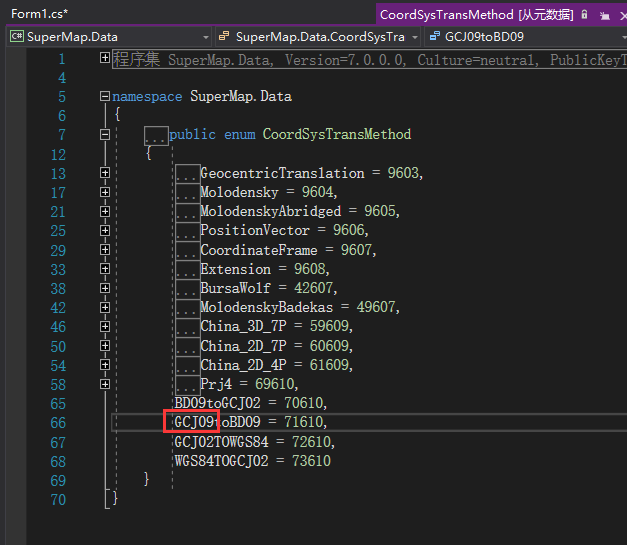Click line number 66 in the gutter
Image resolution: width=627 pixels, height=545 pixels.
tap(58, 423)
